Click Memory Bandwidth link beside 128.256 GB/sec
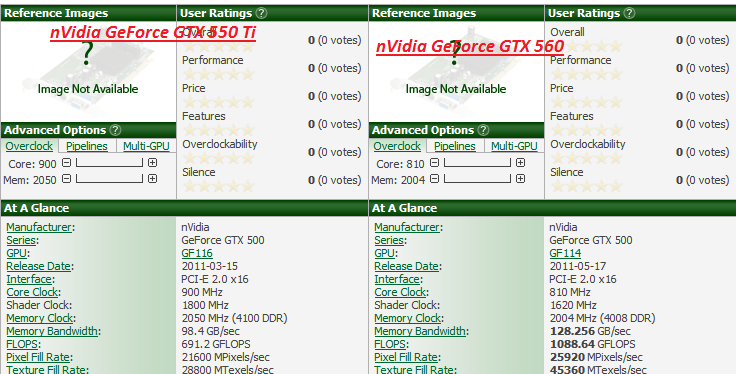 420,331
